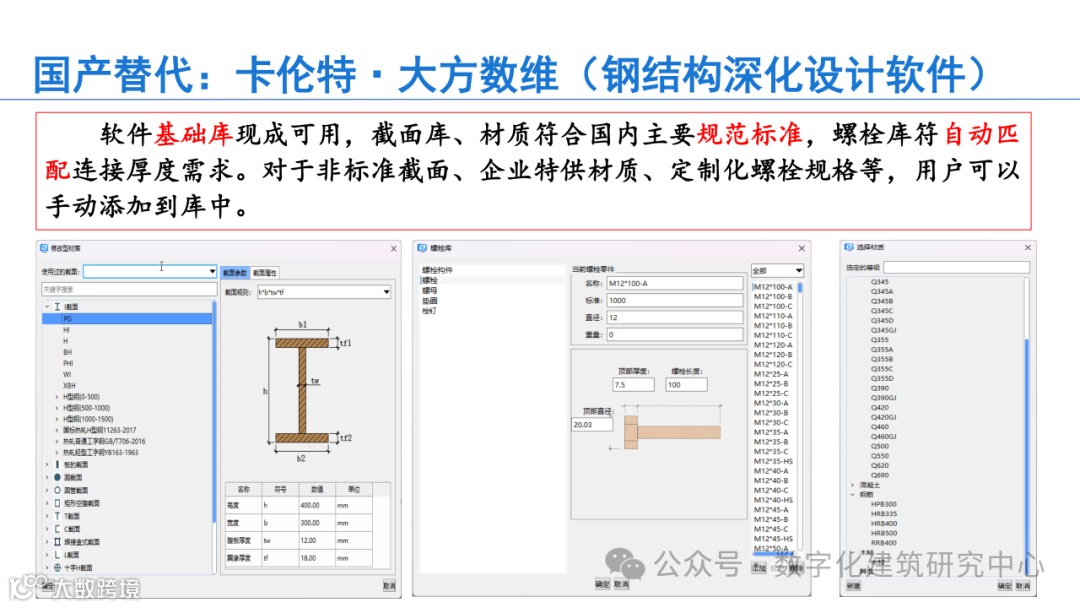Viewport: 1080px width, 608px height.
Task: Select the 十字H截面 cross-H section icon
Action: pyautogui.click(x=57, y=567)
